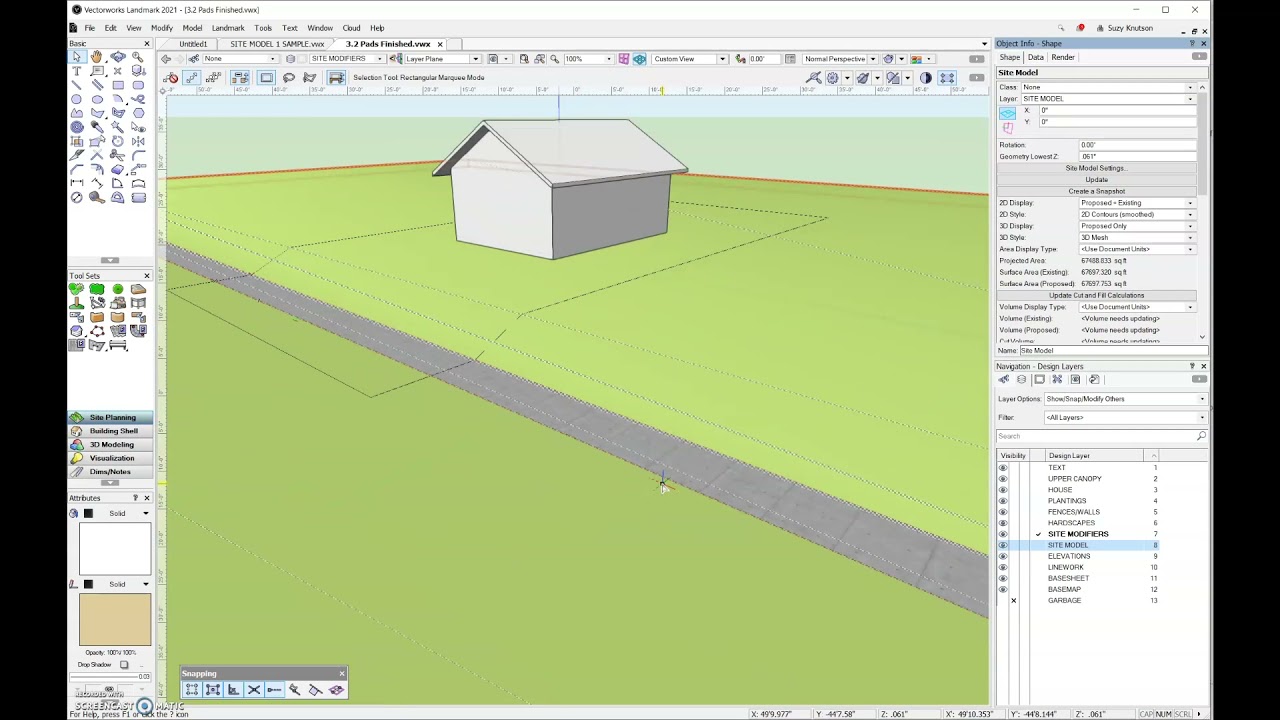Click the Snap to Grid icon
This screenshot has height=720, width=1280.
point(192,689)
